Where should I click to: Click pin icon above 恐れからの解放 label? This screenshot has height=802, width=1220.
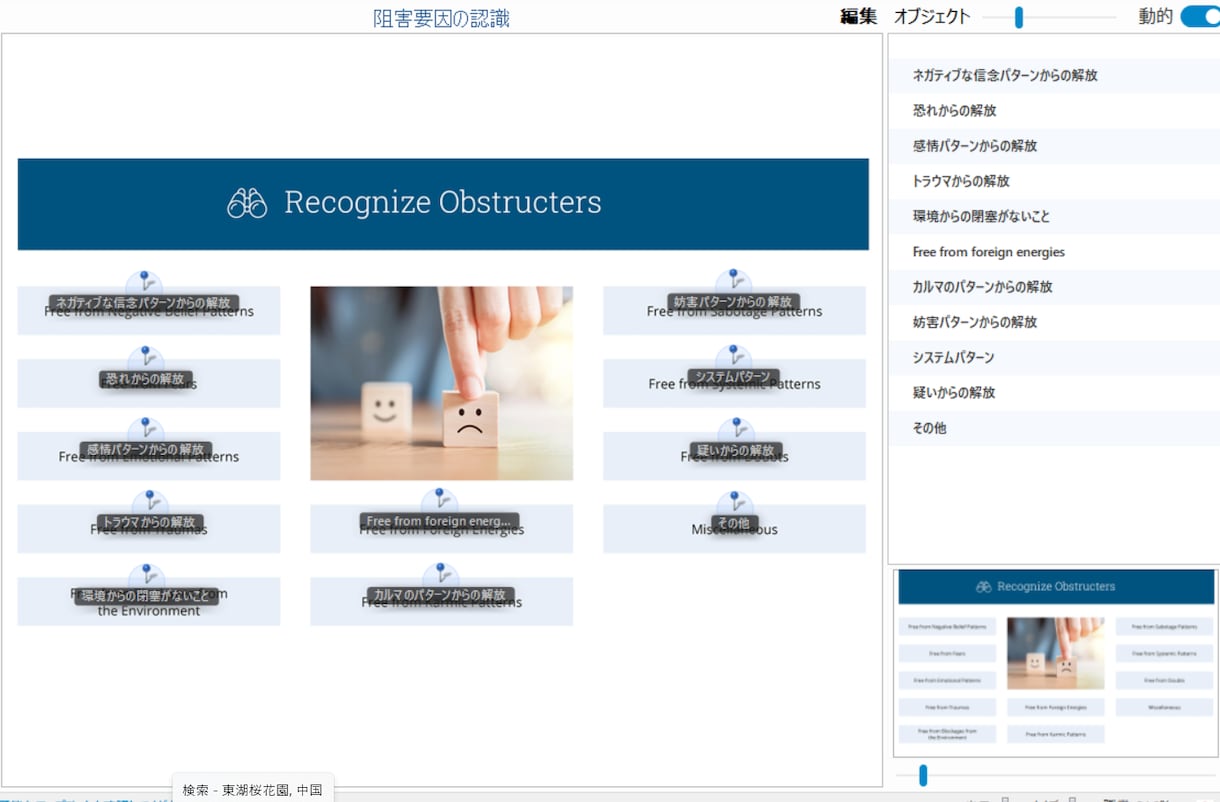coord(146,359)
